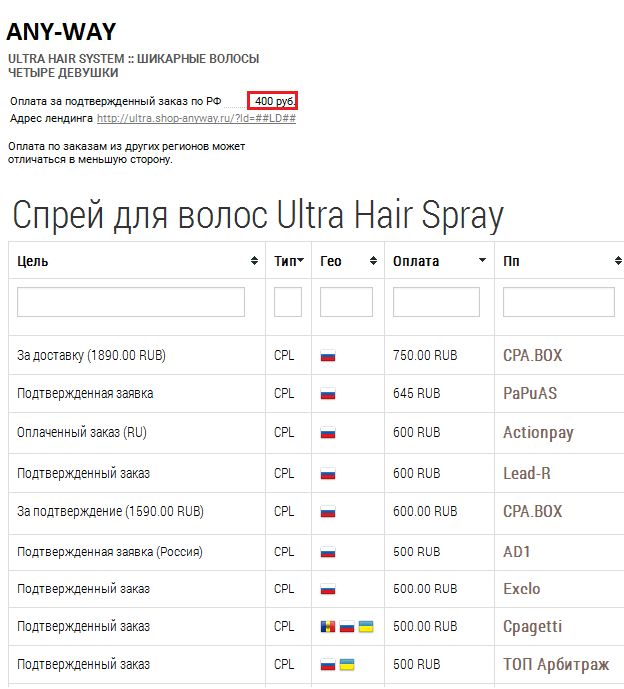The image size is (624, 689).
Task: Open the PaPuAS partner network link
Action: coord(530,393)
